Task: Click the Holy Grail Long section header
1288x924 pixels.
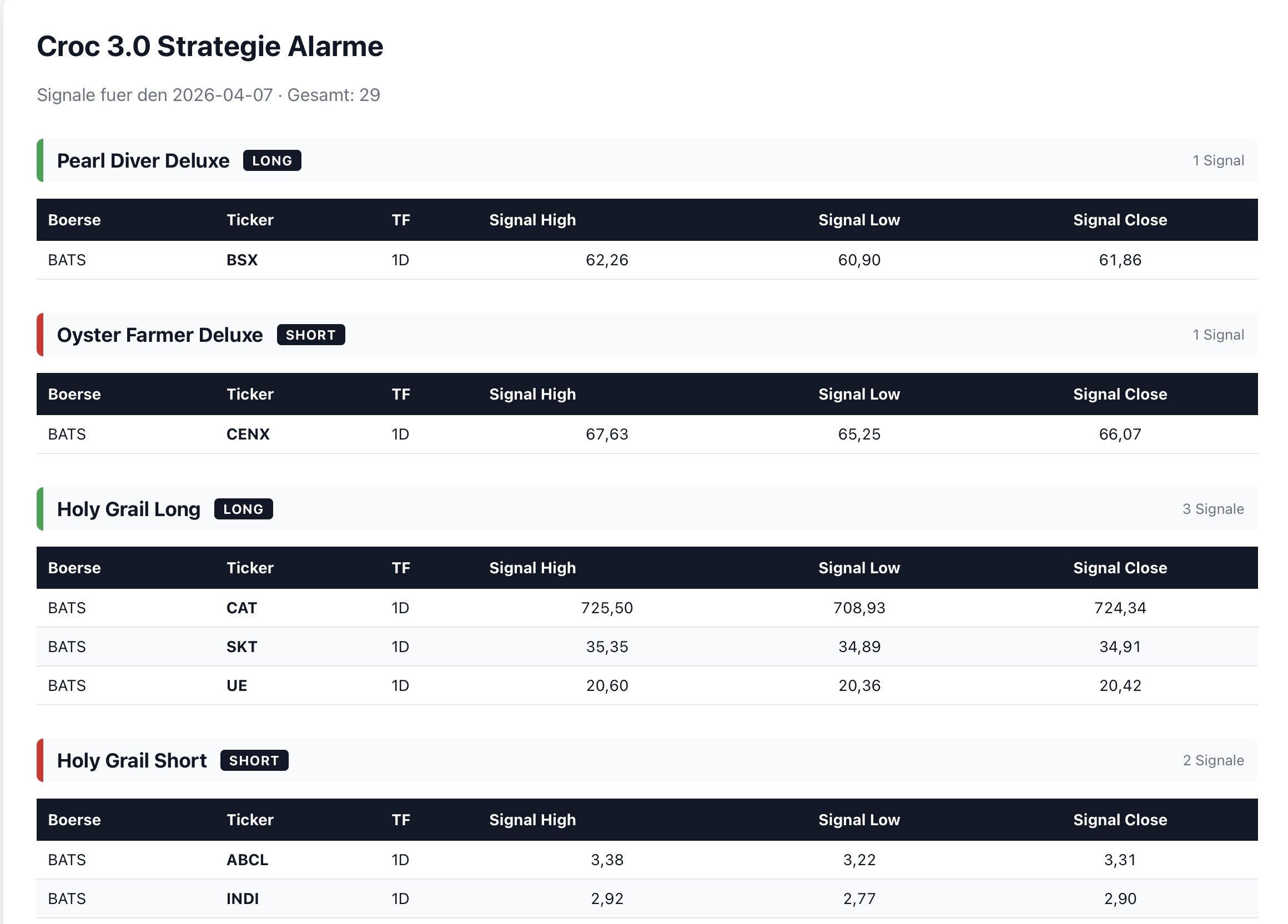Action: (x=128, y=509)
